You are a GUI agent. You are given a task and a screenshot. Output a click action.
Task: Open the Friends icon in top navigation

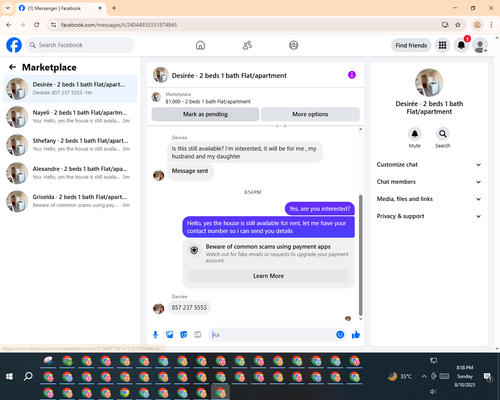click(x=247, y=45)
